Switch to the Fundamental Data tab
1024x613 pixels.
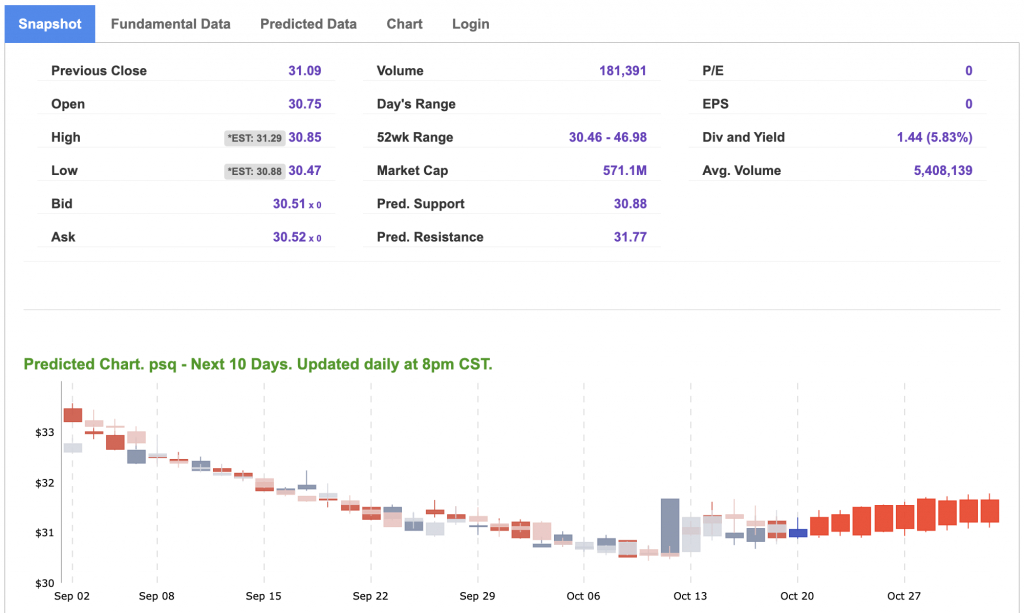click(x=170, y=24)
